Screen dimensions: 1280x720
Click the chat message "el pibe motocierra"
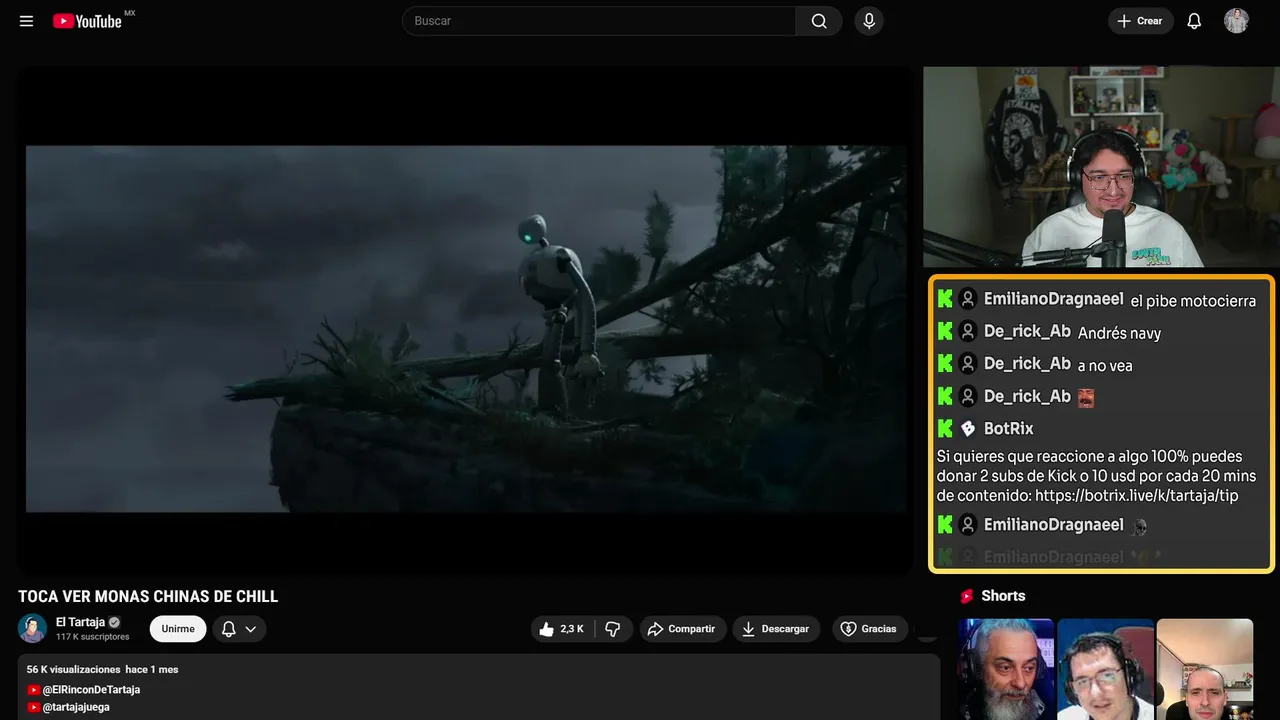(x=1193, y=301)
